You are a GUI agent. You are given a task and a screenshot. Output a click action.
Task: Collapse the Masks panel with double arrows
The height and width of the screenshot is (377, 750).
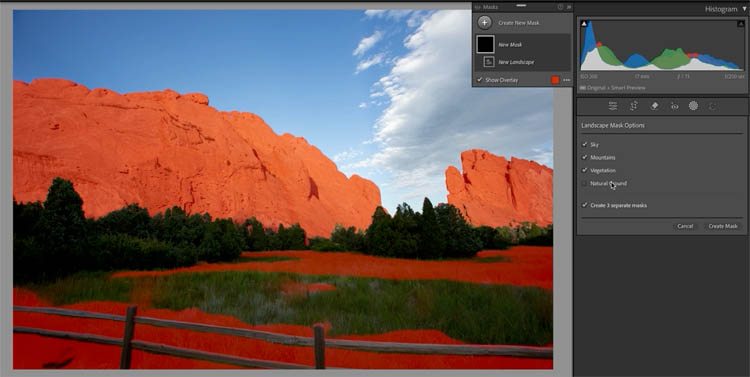[x=569, y=7]
